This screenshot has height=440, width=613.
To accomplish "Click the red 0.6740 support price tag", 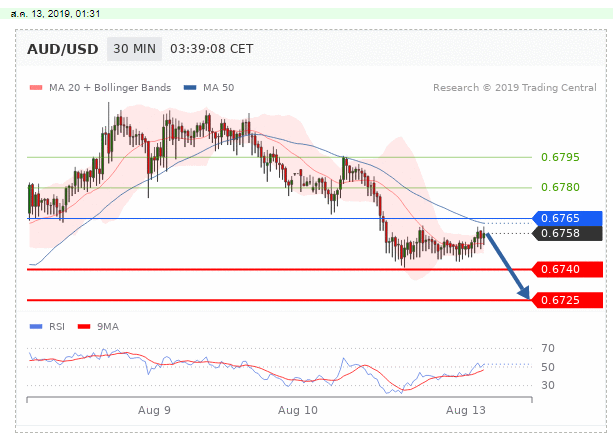I will (x=568, y=269).
